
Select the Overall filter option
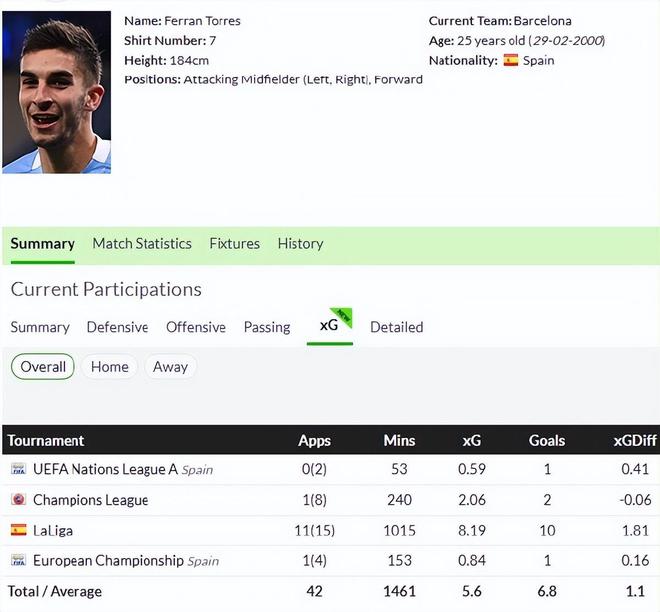point(43,367)
